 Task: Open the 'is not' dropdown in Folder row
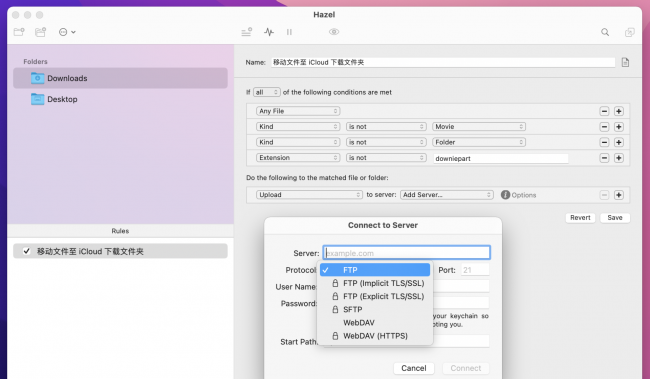[386, 142]
